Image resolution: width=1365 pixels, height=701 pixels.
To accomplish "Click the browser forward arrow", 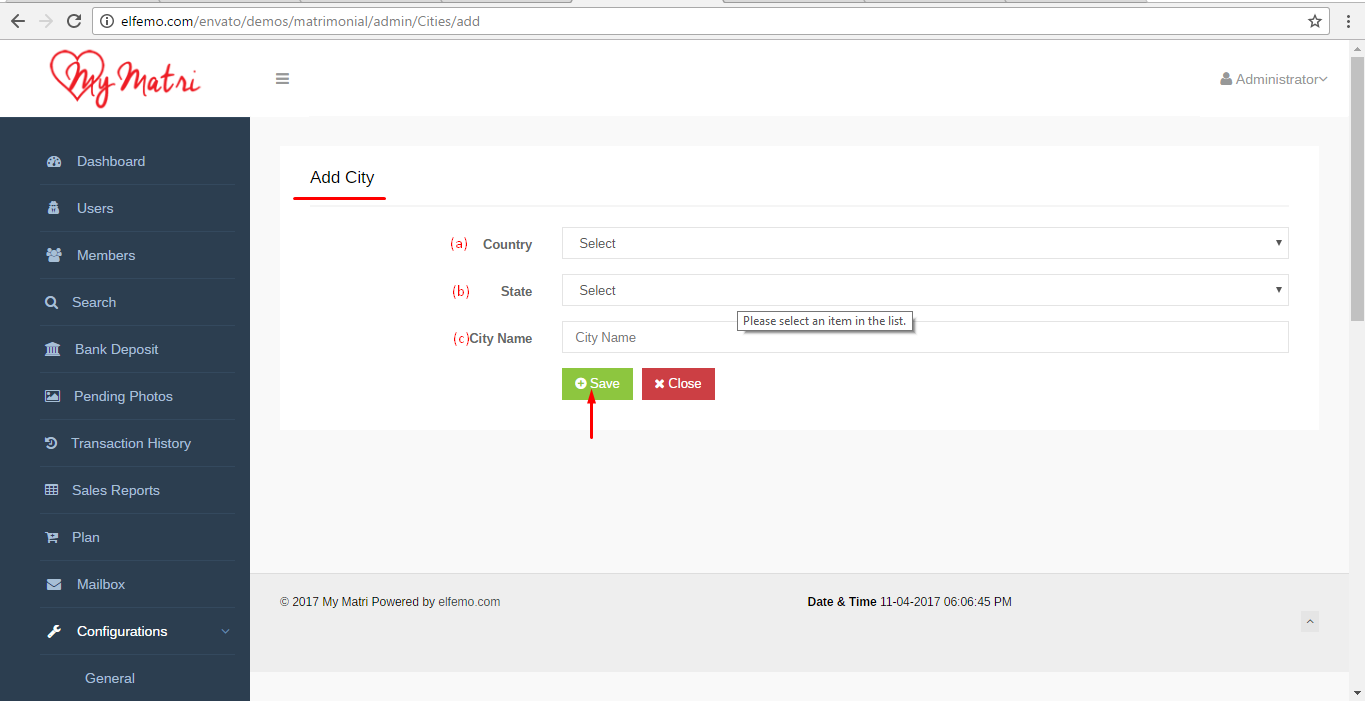I will [x=45, y=20].
